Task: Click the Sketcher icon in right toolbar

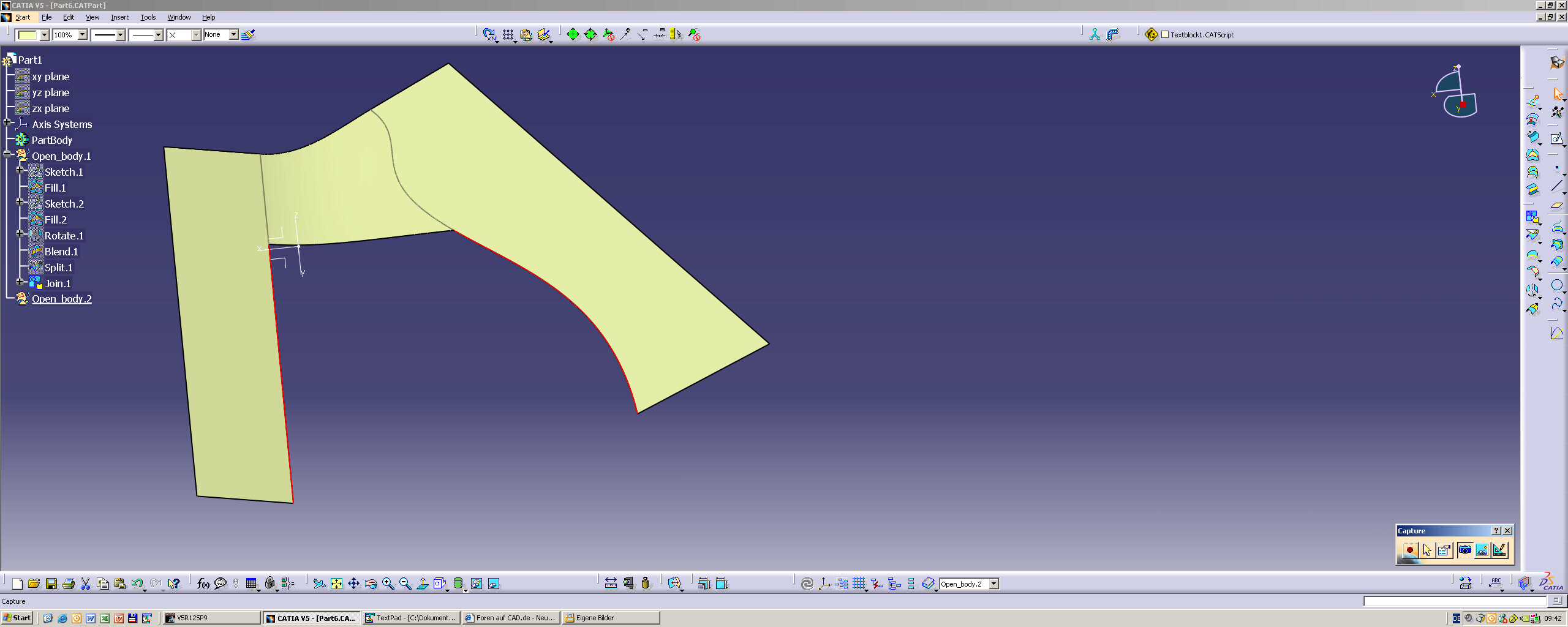Action: coord(1557,139)
